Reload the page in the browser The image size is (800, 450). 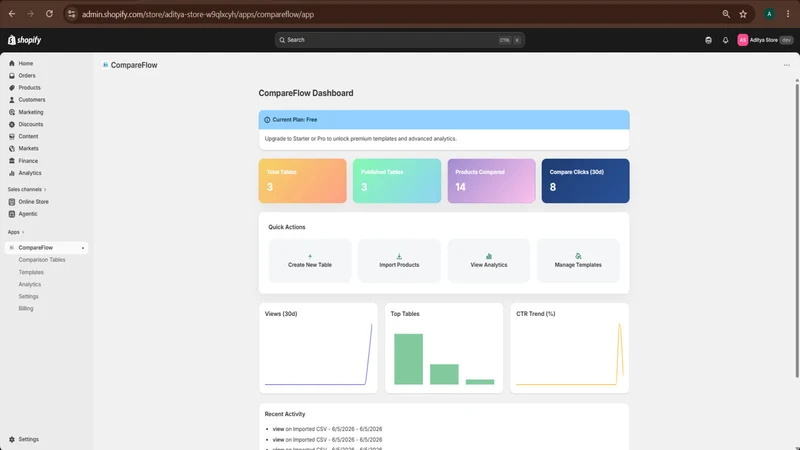[49, 14]
